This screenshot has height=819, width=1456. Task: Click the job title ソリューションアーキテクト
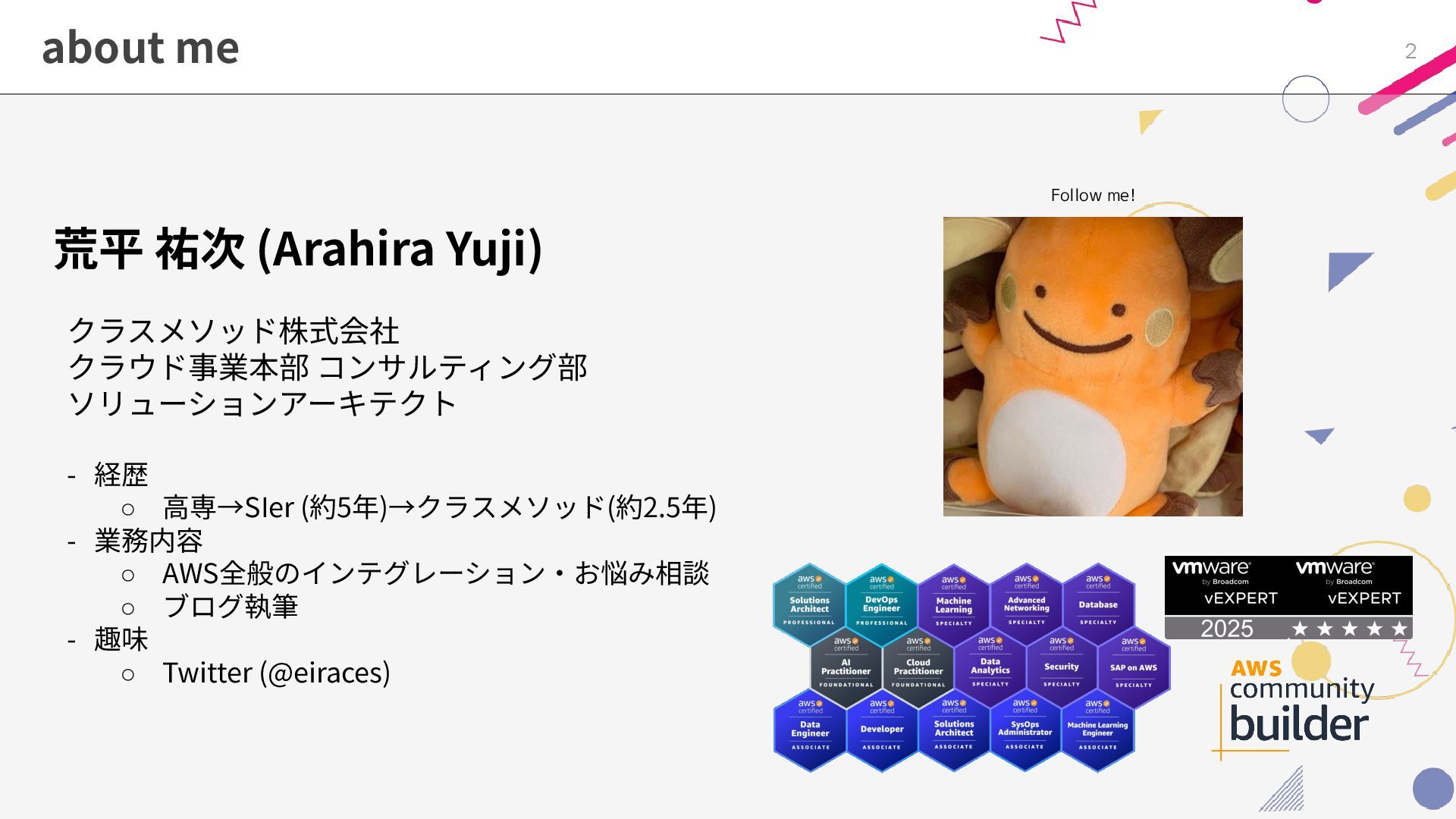pos(262,403)
